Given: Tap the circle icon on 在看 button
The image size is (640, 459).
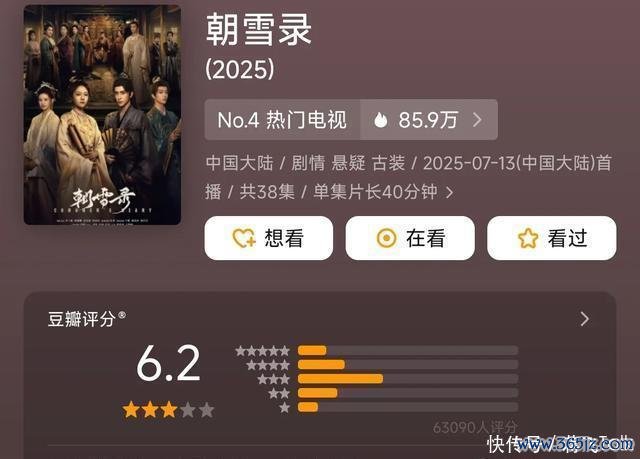Looking at the screenshot, I should [x=386, y=238].
